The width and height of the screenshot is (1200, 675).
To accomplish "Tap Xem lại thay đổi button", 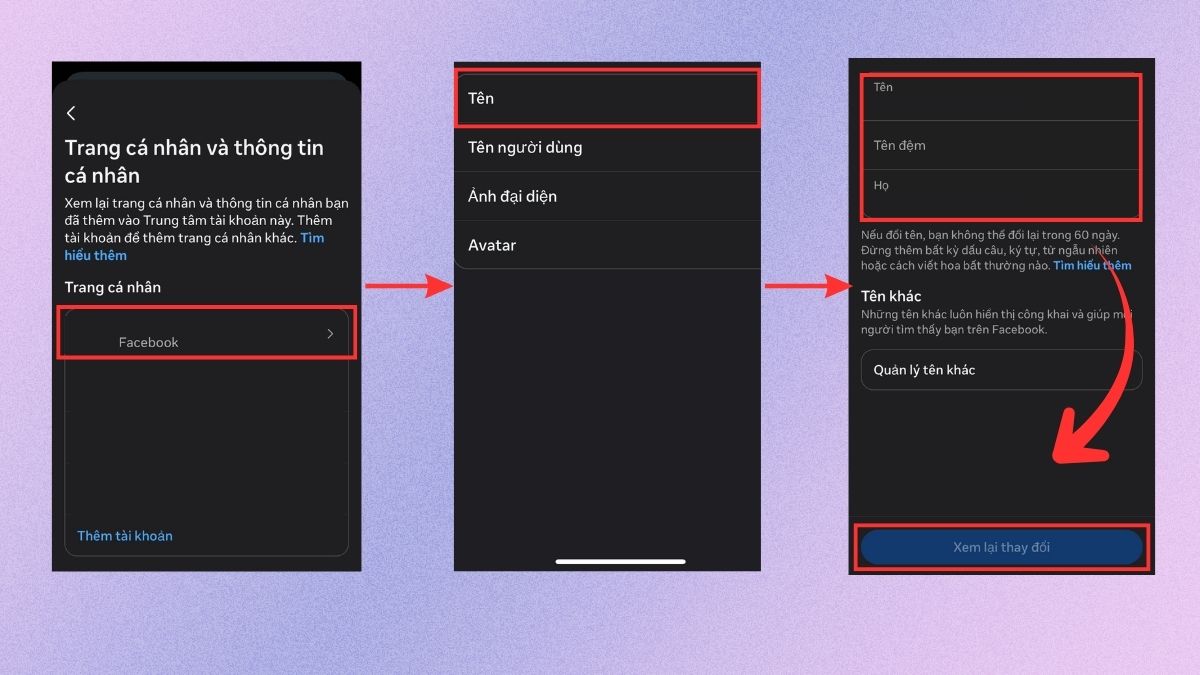I will click(1001, 548).
